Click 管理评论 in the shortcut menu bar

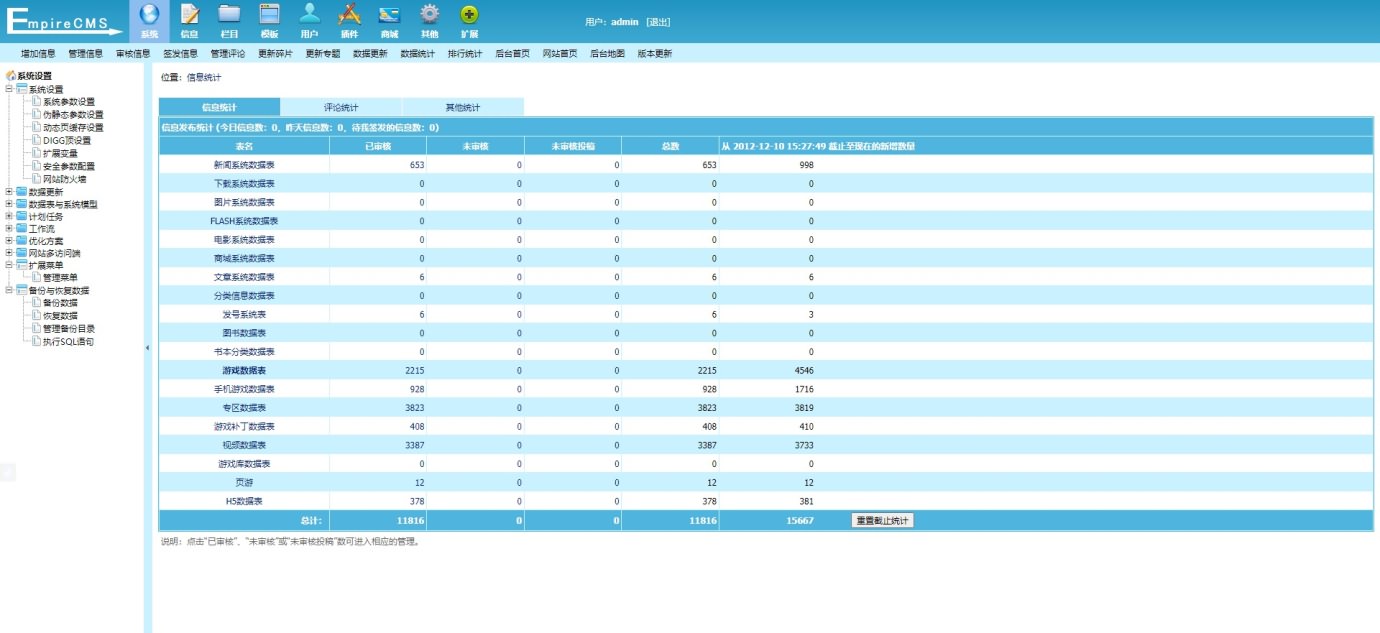[228, 54]
